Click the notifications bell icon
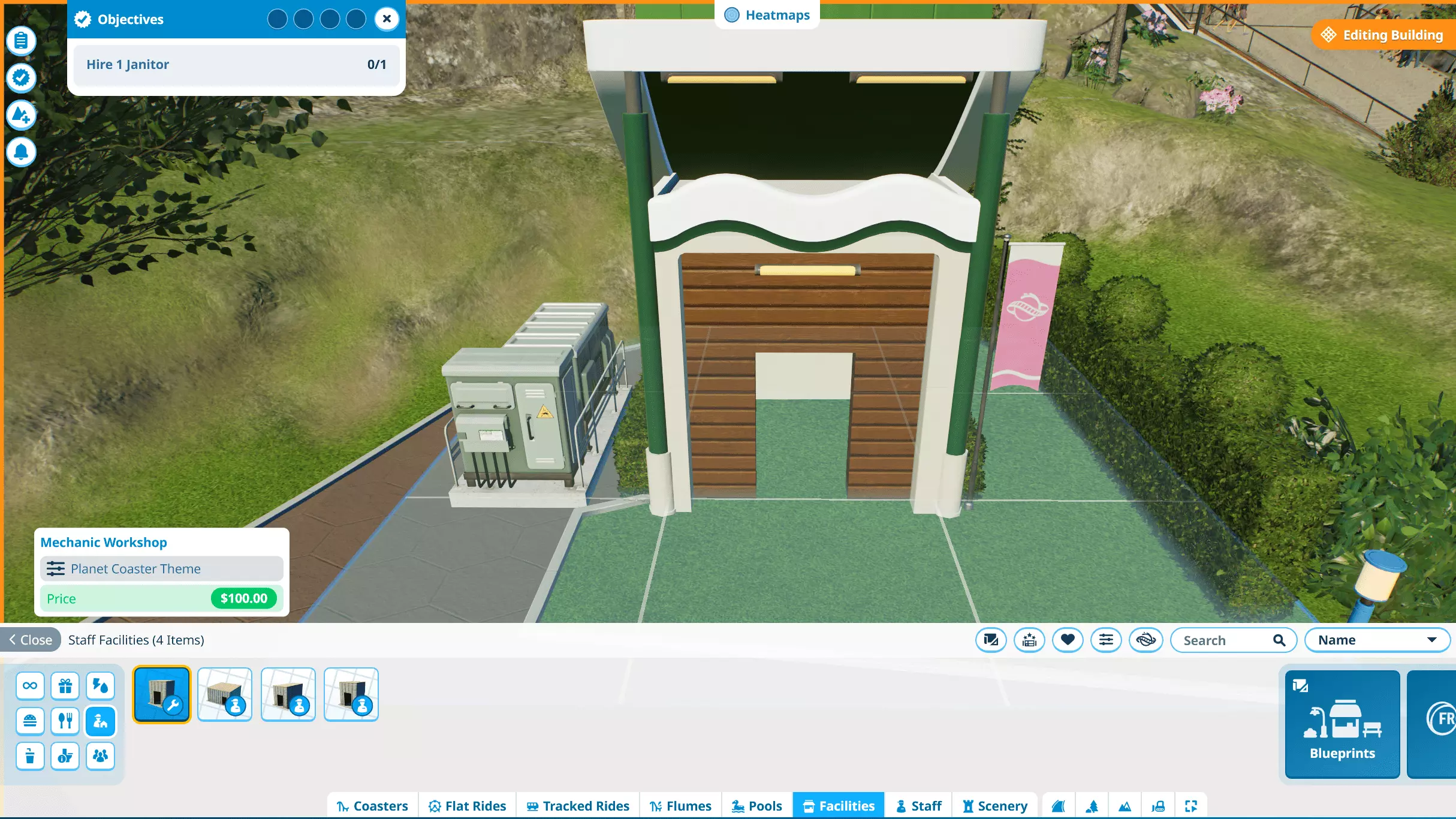The image size is (1456, 819). (x=21, y=152)
